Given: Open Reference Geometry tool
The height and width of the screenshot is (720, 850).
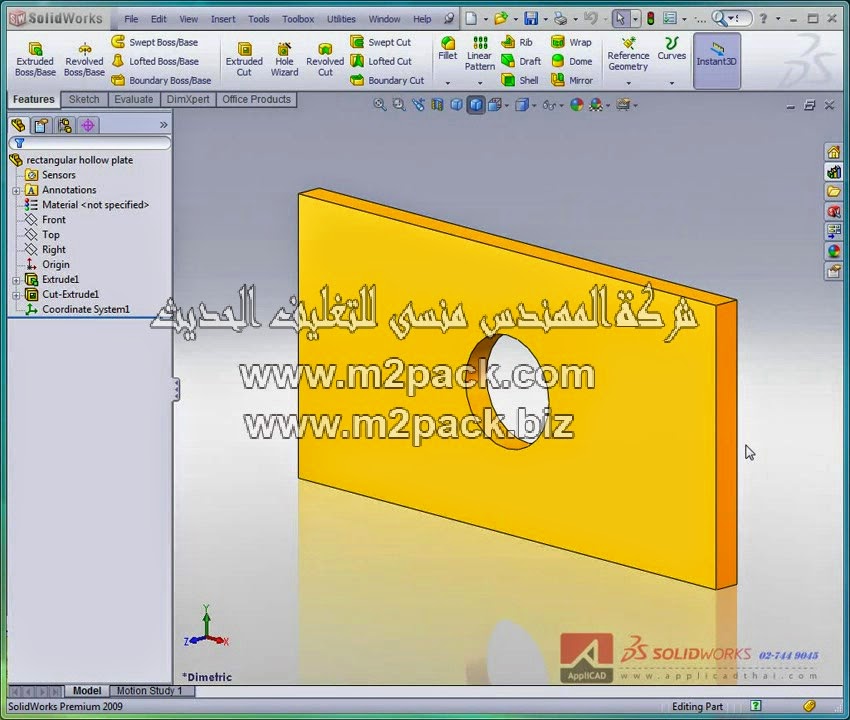Looking at the screenshot, I should click(628, 54).
